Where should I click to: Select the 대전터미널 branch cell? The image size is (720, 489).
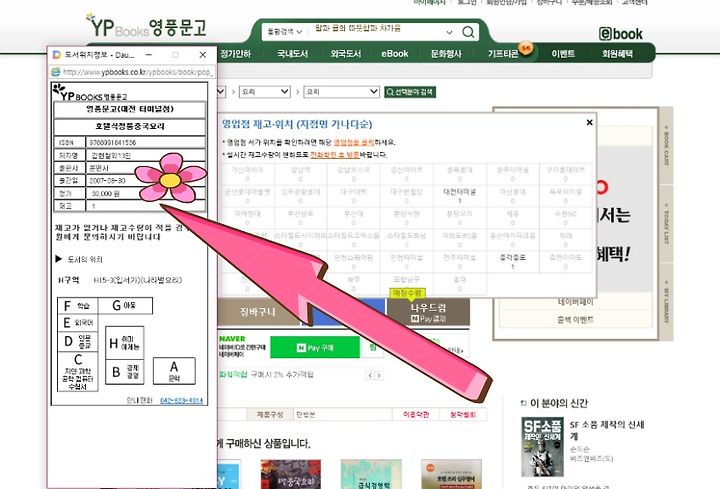[x=459, y=196]
